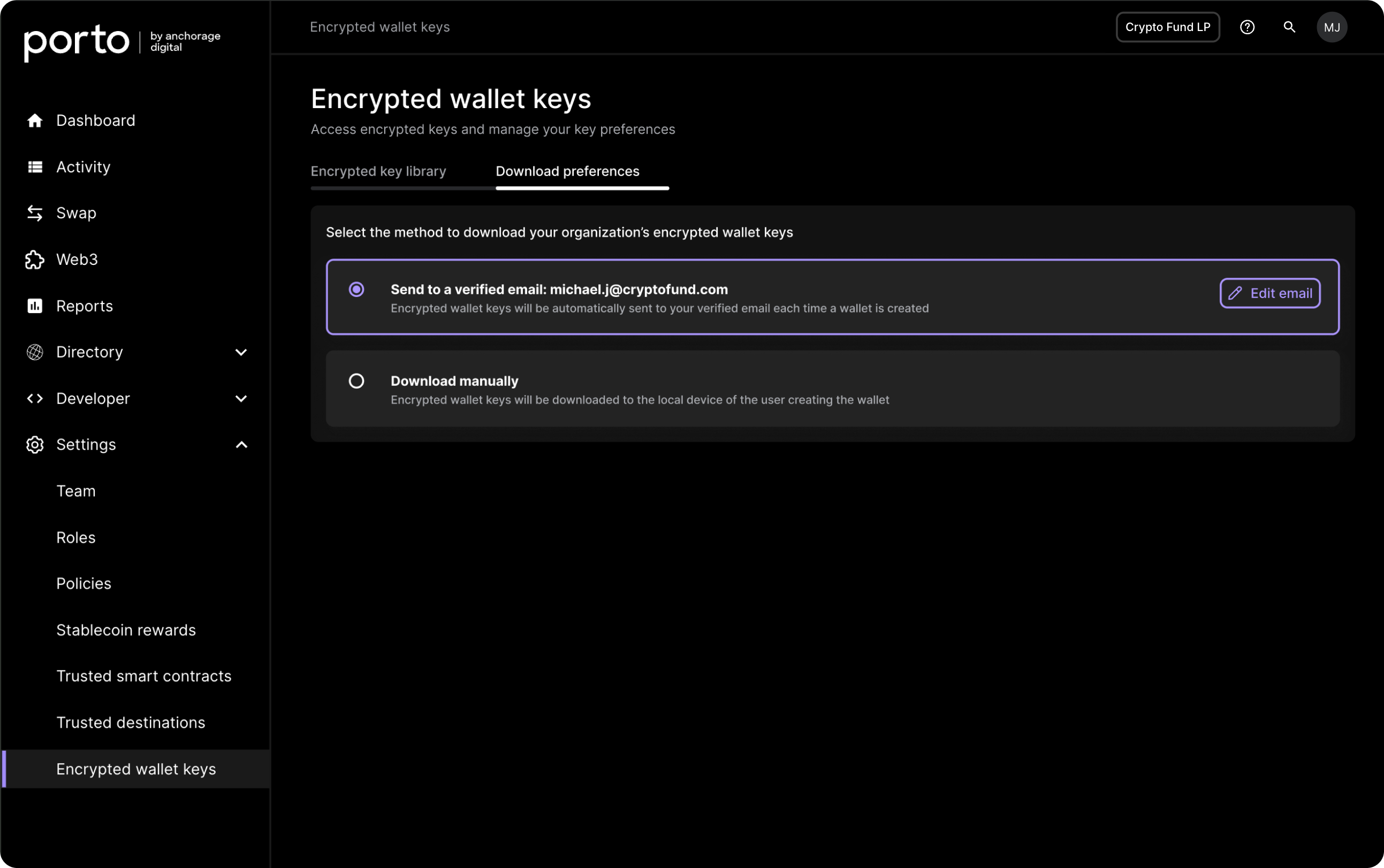Choose the Download manually radio option
Image resolution: width=1384 pixels, height=868 pixels.
click(356, 381)
